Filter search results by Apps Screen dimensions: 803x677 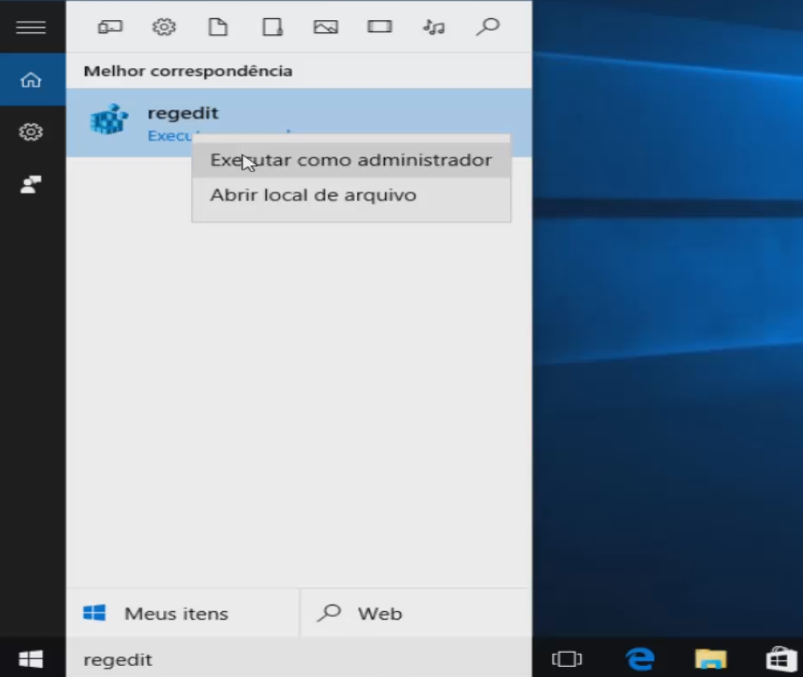(110, 27)
